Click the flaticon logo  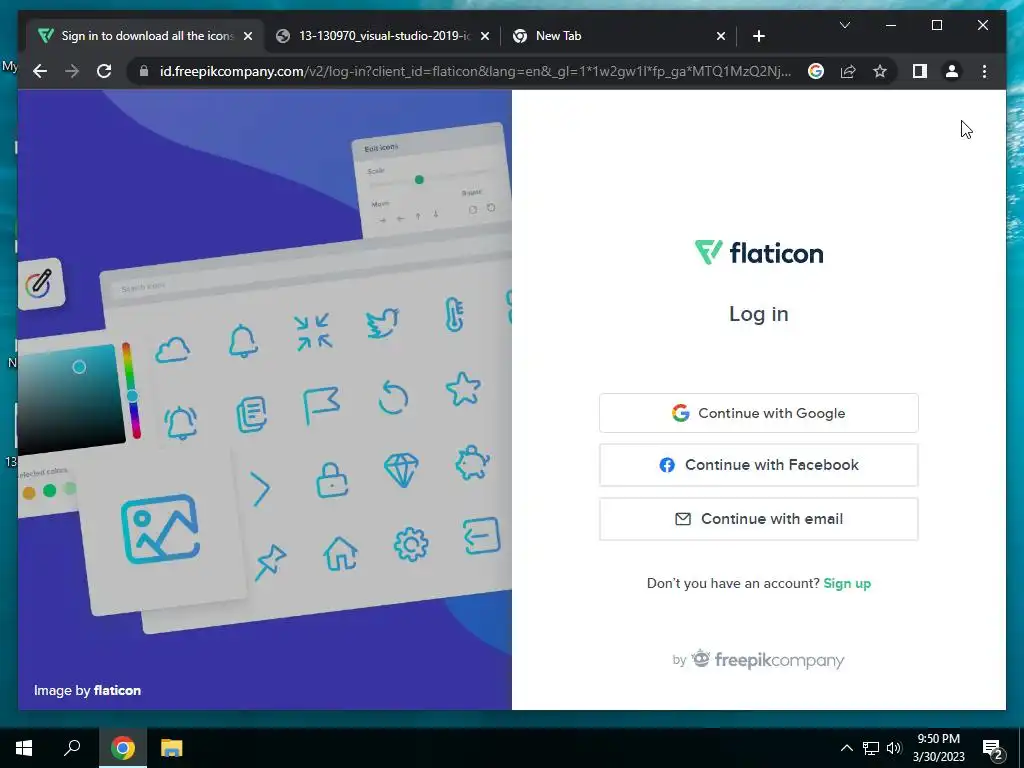tap(759, 253)
